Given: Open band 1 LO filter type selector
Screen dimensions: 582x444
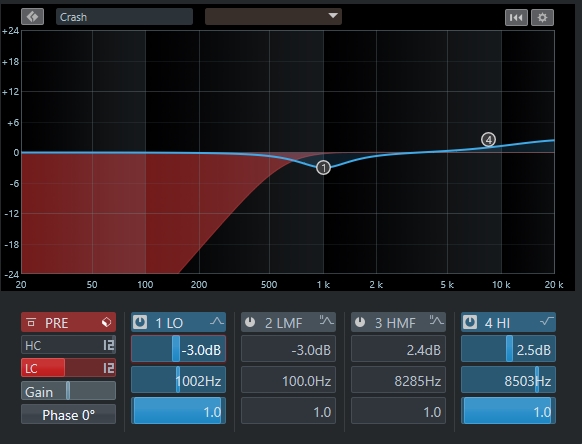Looking at the screenshot, I should [217, 321].
